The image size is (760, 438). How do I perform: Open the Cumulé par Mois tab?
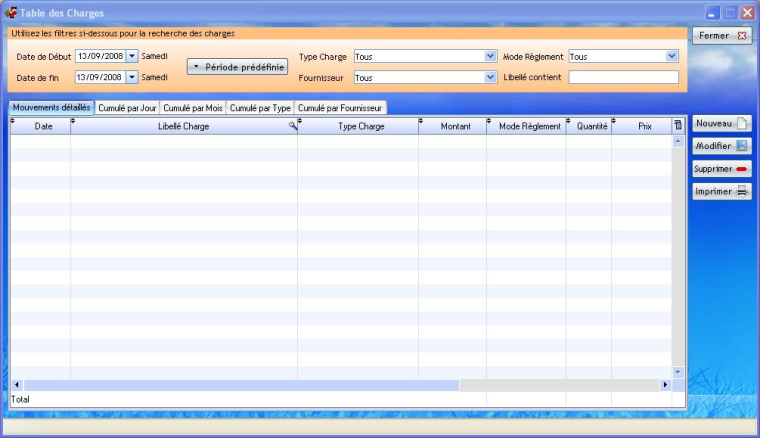click(x=193, y=108)
